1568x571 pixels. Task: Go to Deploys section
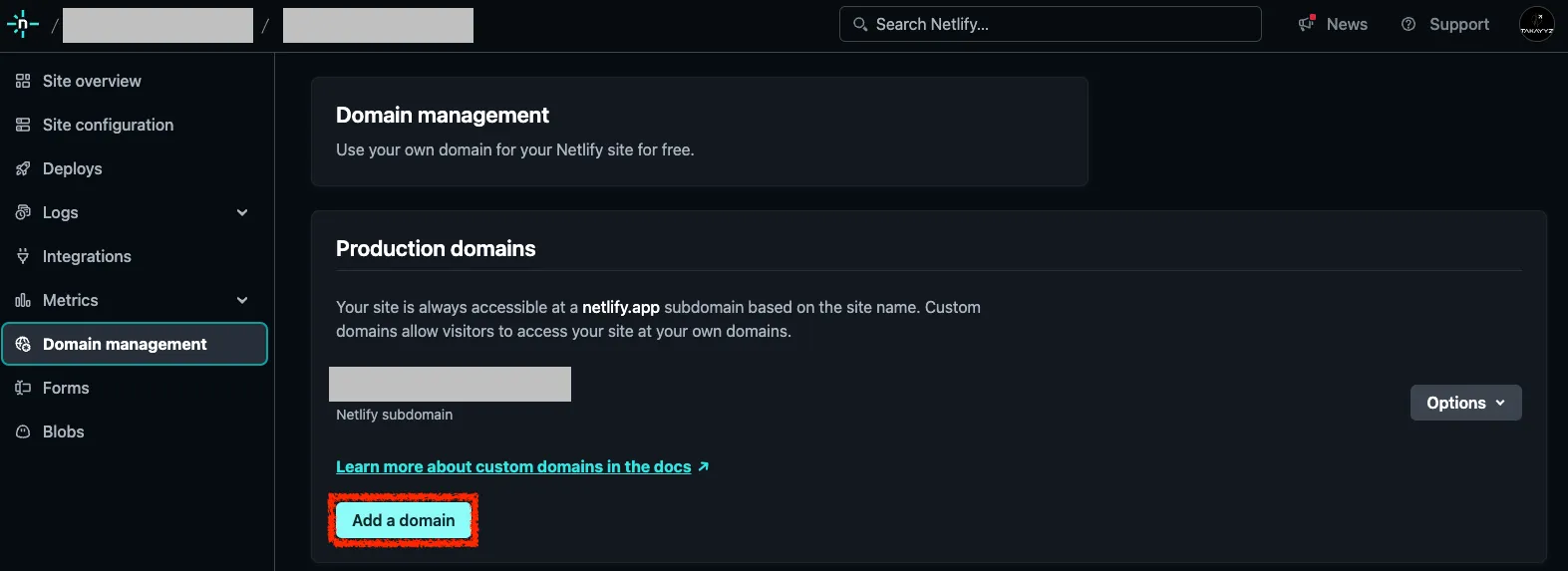(x=72, y=168)
